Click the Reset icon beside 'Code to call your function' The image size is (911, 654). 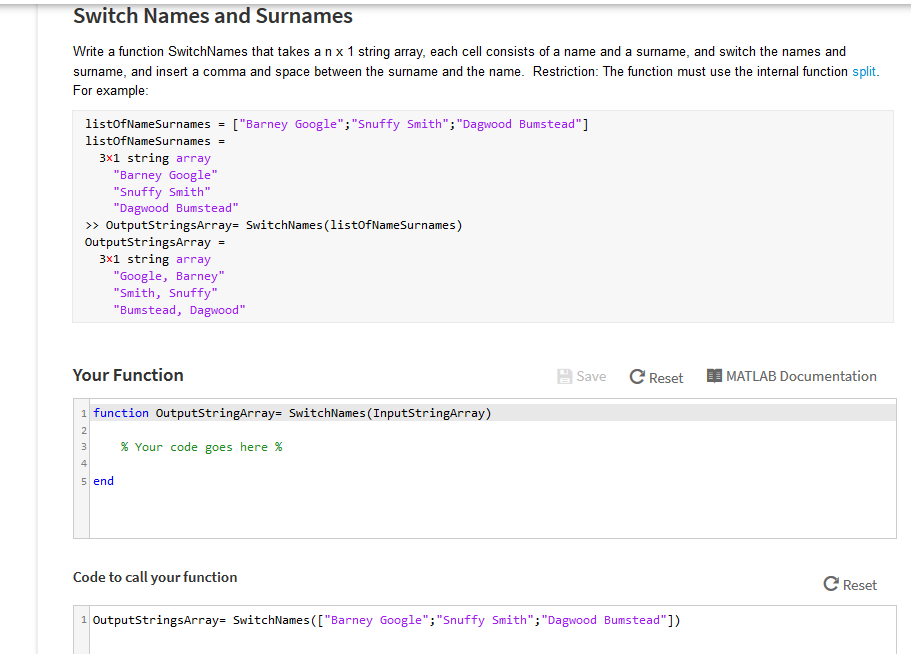829,584
